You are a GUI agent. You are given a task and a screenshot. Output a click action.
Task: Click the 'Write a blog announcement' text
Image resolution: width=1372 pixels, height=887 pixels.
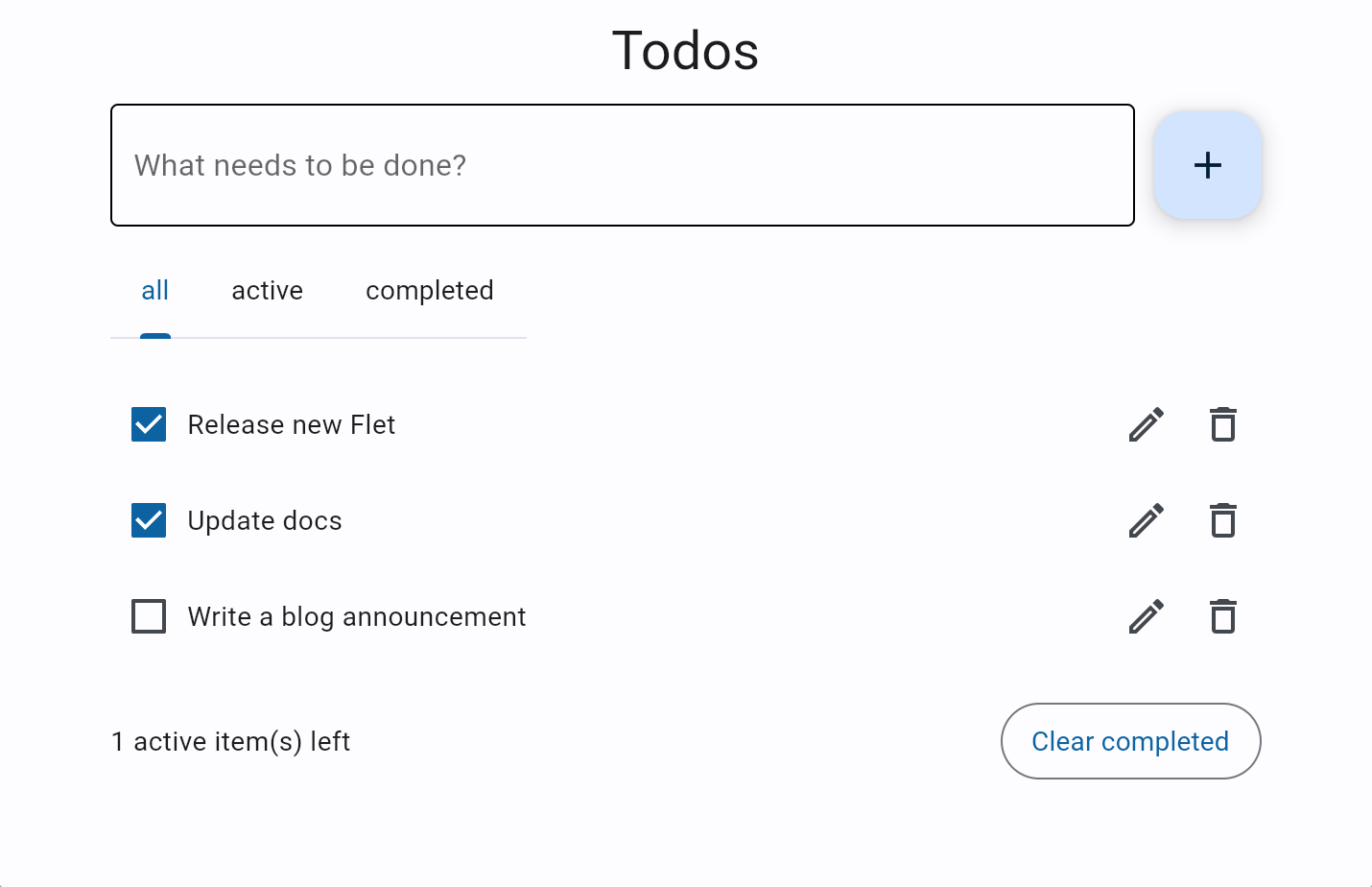click(357, 616)
